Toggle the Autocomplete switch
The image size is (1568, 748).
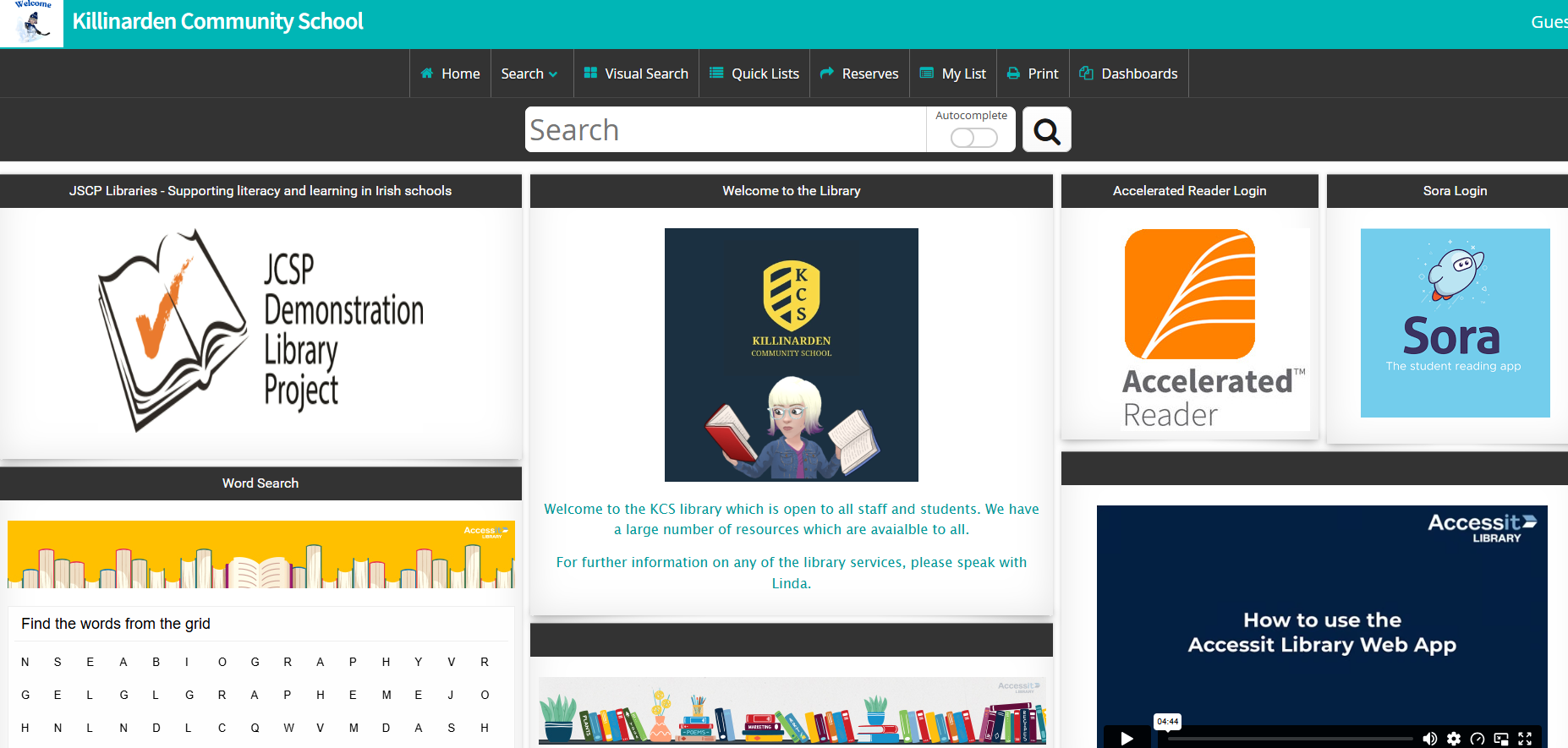point(973,138)
